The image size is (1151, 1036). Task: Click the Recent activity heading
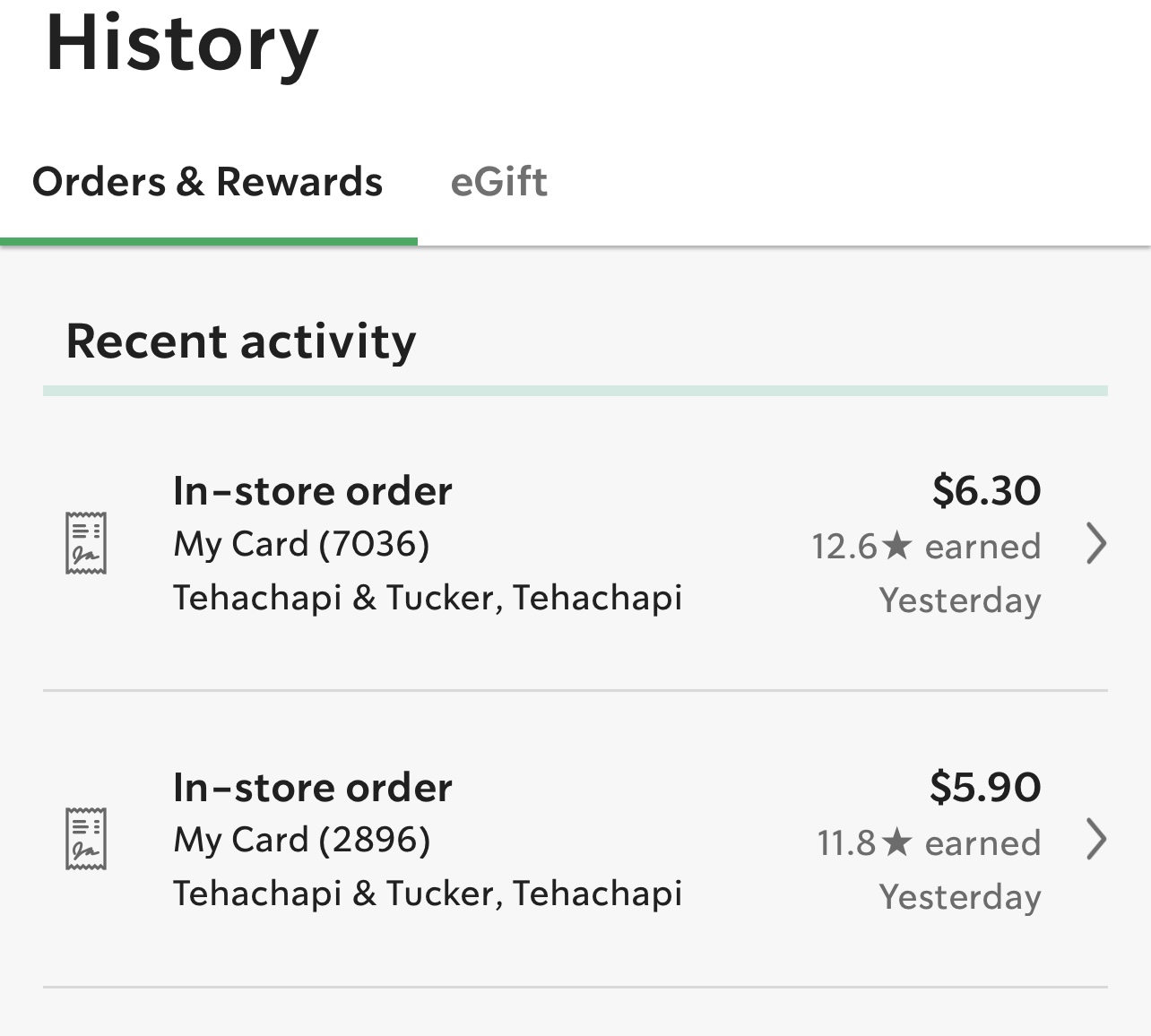click(x=241, y=341)
